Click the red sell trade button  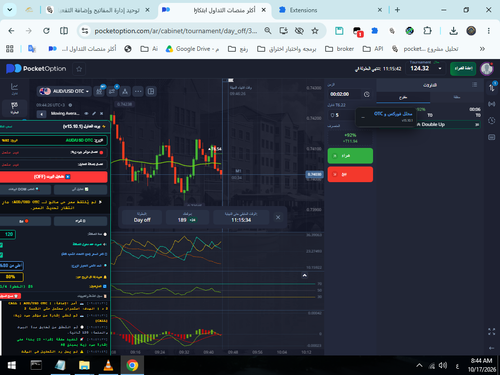pyautogui.click(x=350, y=174)
